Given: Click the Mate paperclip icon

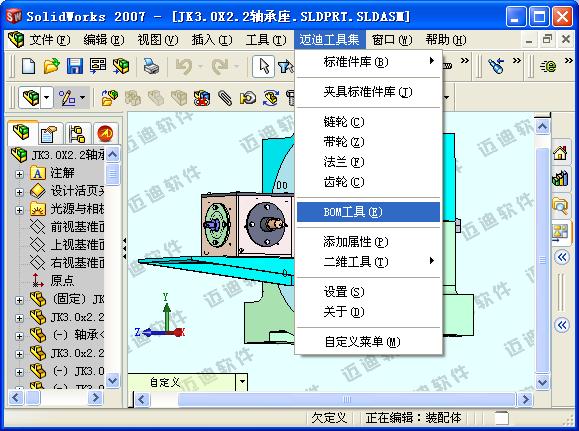Looking at the screenshot, I should pyautogui.click(x=225, y=98).
